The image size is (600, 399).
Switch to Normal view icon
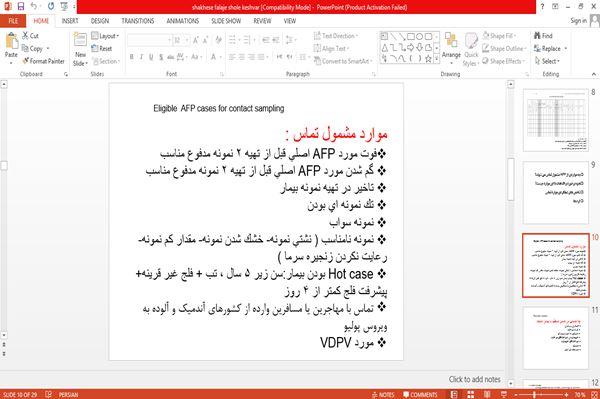454,394
